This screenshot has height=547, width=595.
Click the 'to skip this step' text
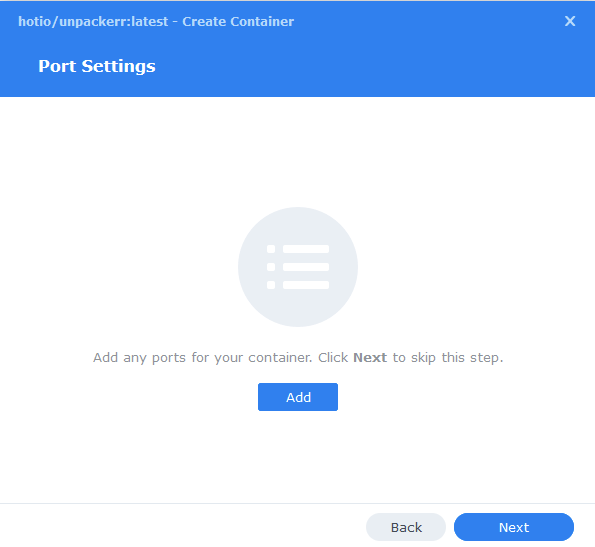448,358
